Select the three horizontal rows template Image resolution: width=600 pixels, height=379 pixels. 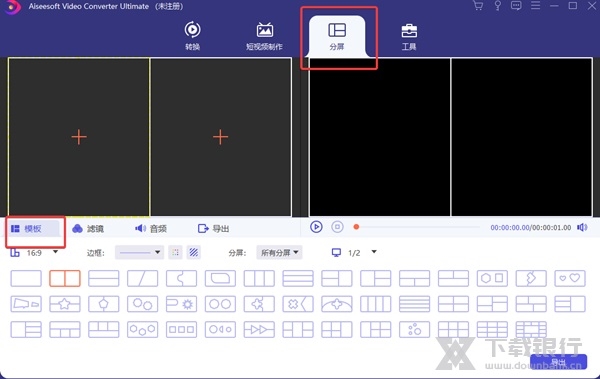coord(298,278)
